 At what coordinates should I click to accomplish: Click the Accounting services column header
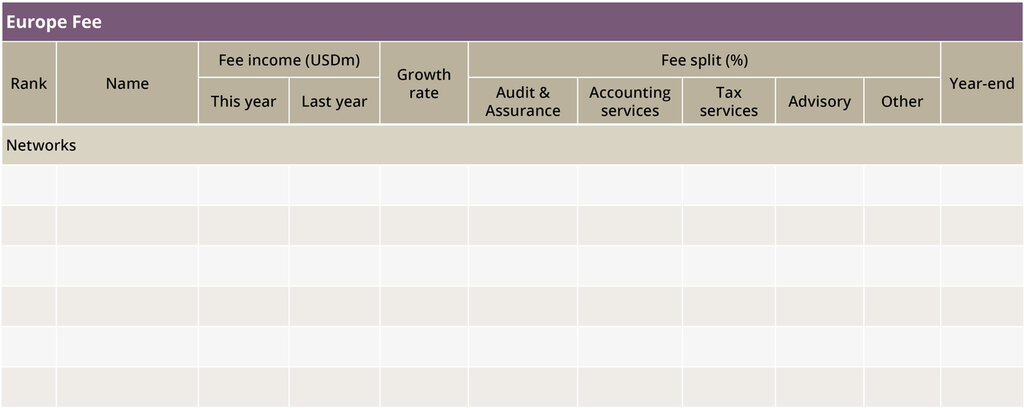pyautogui.click(x=630, y=101)
